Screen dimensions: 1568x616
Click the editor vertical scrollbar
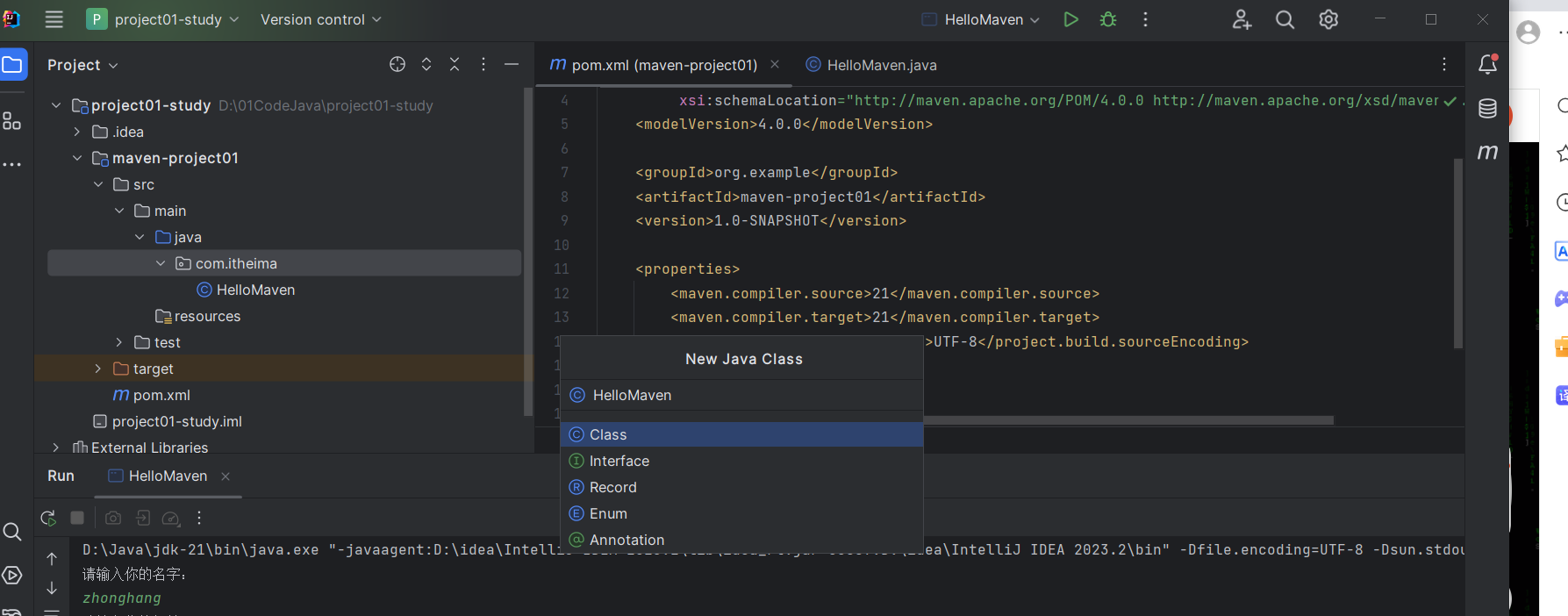click(1458, 254)
